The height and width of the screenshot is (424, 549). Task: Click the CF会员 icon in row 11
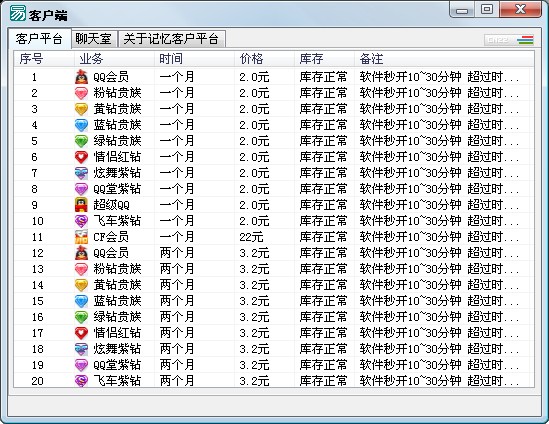[81, 237]
